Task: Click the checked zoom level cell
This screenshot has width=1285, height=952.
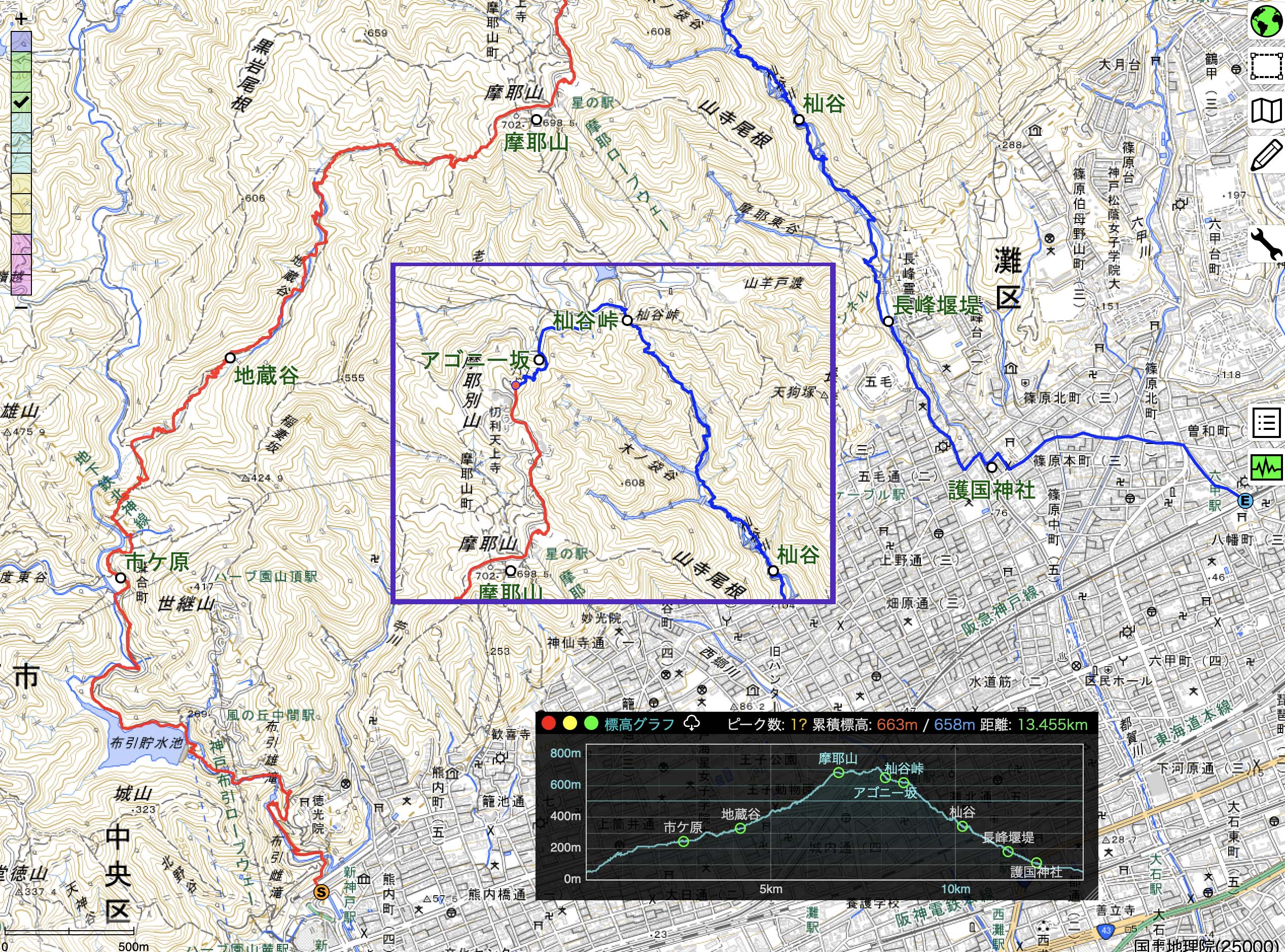Action: (21, 103)
